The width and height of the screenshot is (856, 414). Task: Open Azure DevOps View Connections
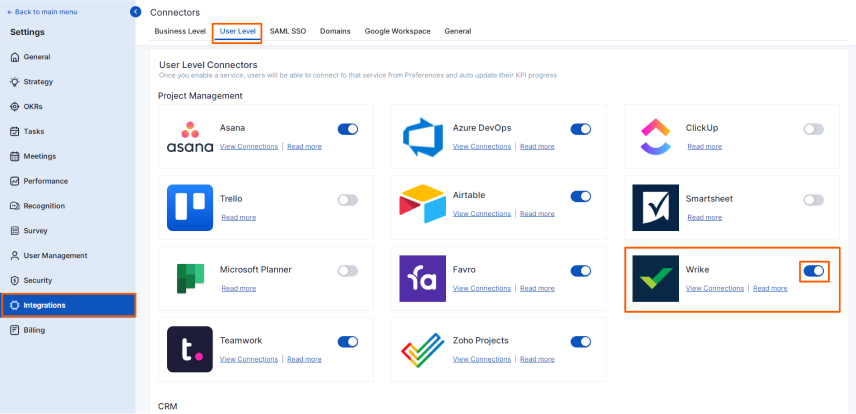[x=482, y=146]
